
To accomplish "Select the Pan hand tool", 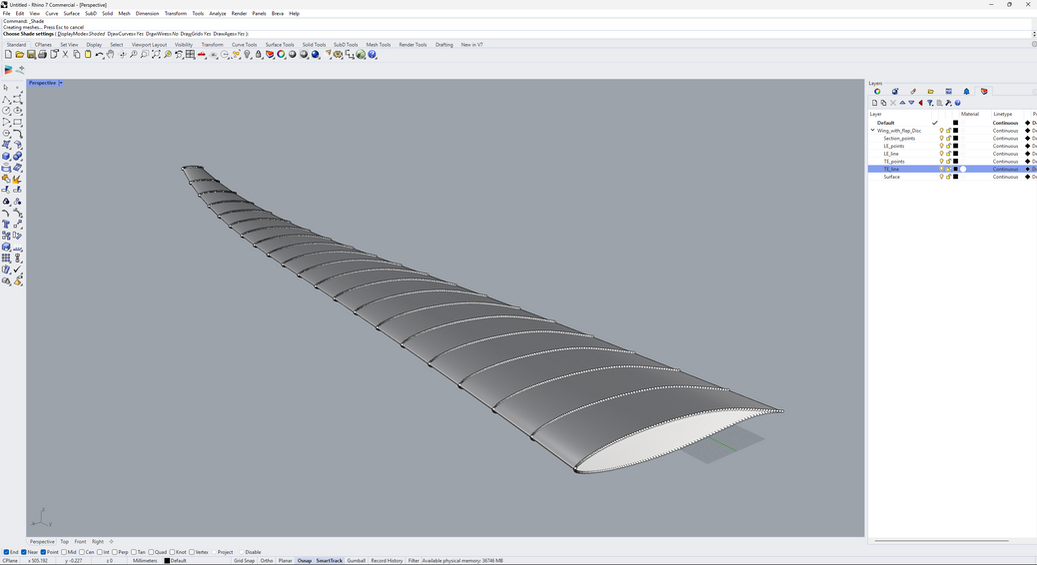I will point(110,54).
